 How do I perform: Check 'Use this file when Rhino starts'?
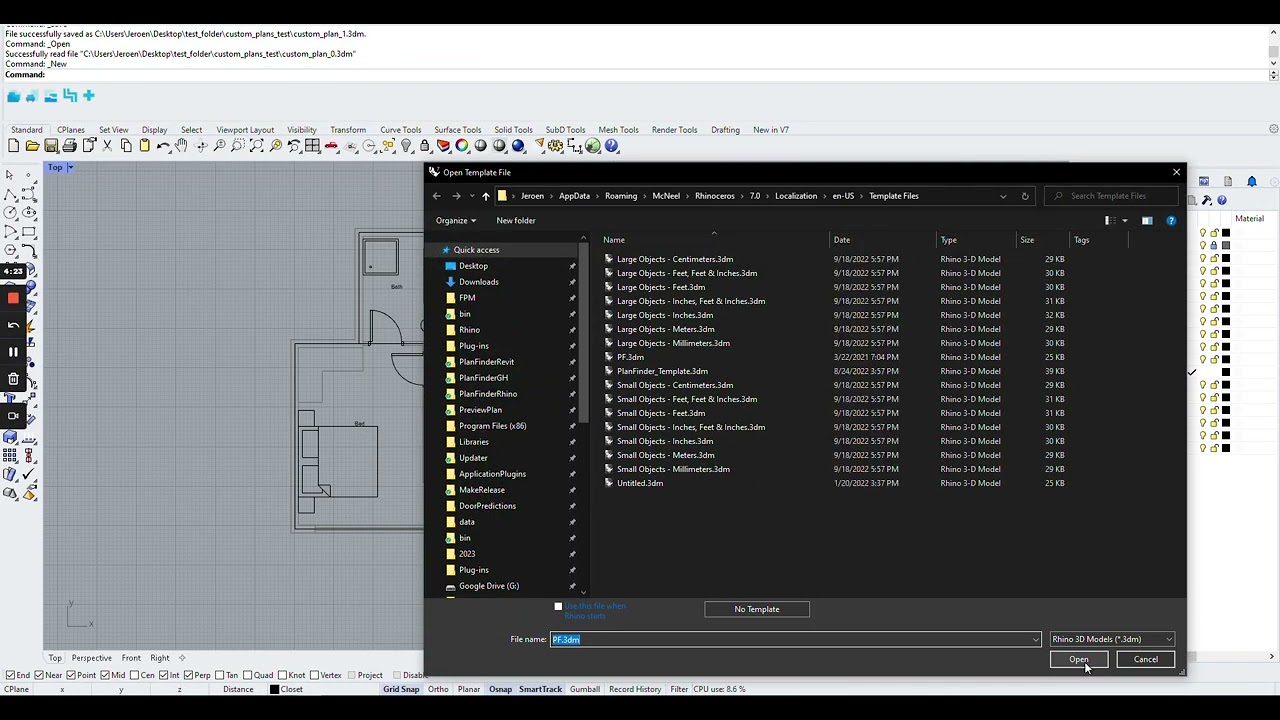(x=558, y=607)
